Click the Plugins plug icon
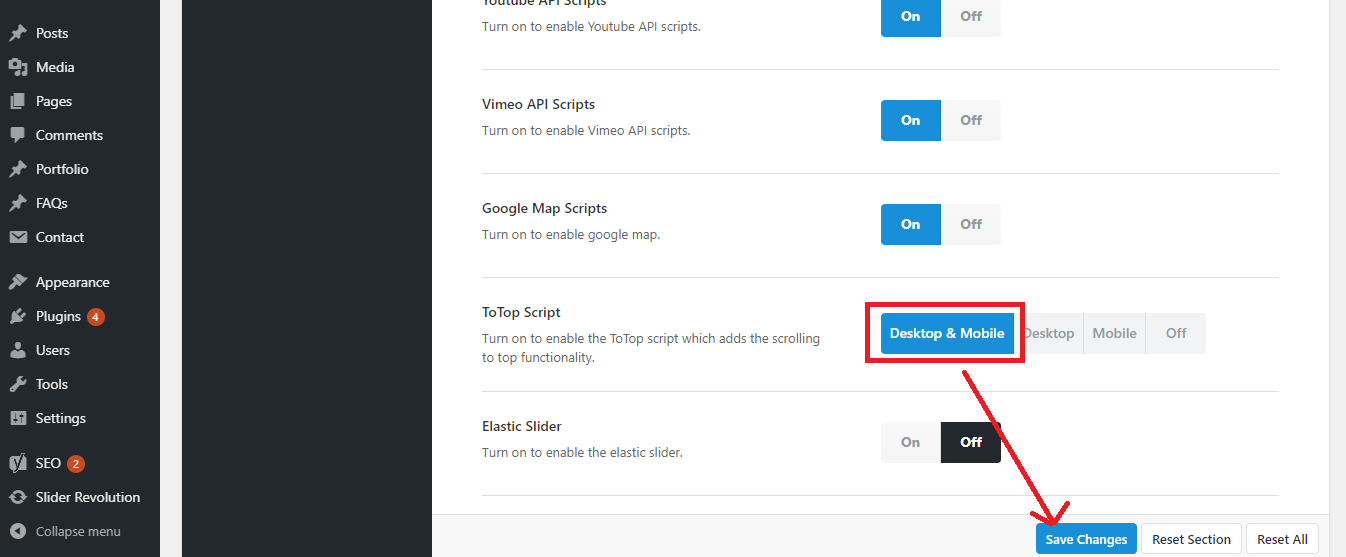 tap(18, 316)
